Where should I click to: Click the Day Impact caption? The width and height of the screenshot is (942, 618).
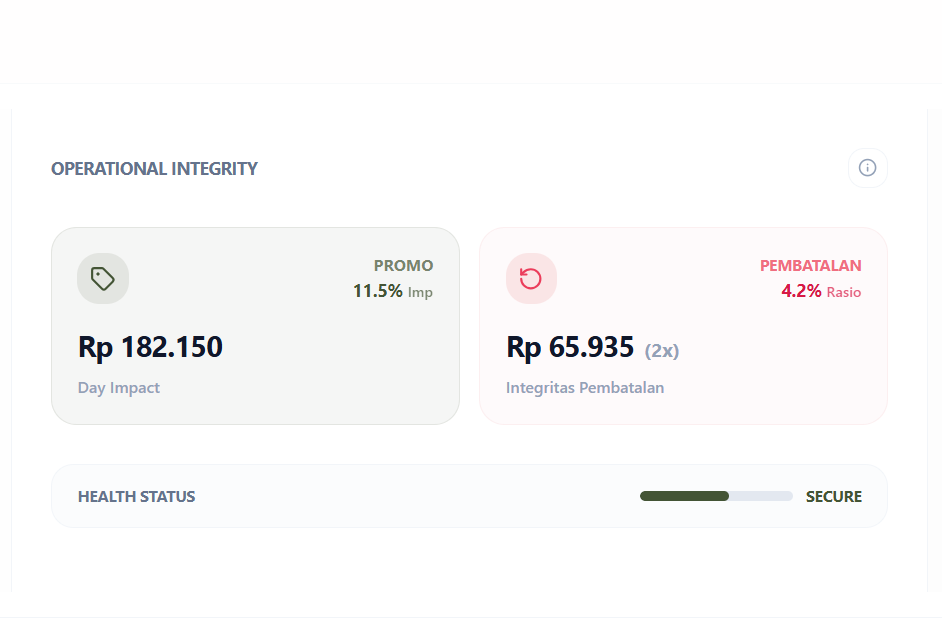tap(119, 388)
